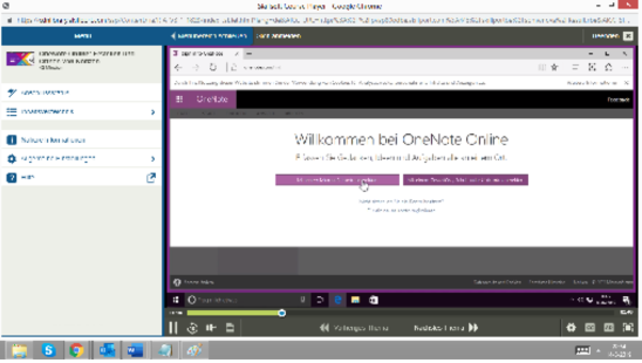642x363 pixels.
Task: Open Edge more options ellipsis
Action: pyautogui.click(x=625, y=68)
